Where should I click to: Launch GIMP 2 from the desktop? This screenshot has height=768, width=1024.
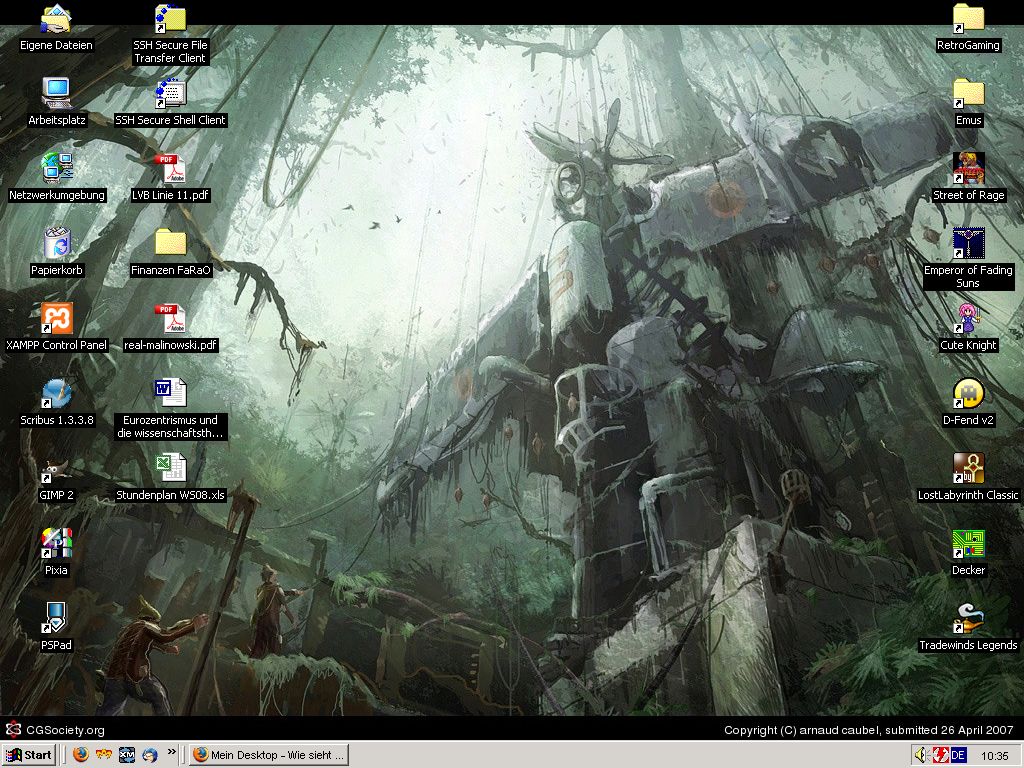pyautogui.click(x=57, y=470)
